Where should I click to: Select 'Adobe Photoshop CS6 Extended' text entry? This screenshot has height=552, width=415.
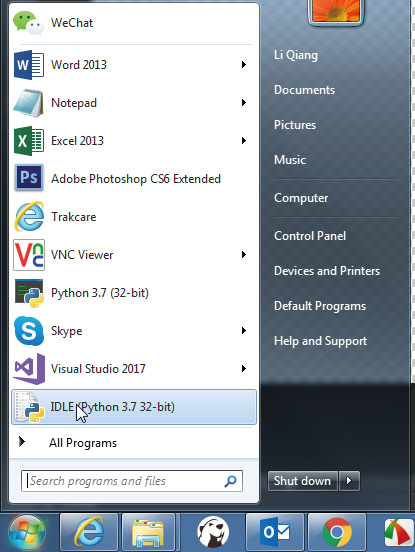(x=136, y=179)
